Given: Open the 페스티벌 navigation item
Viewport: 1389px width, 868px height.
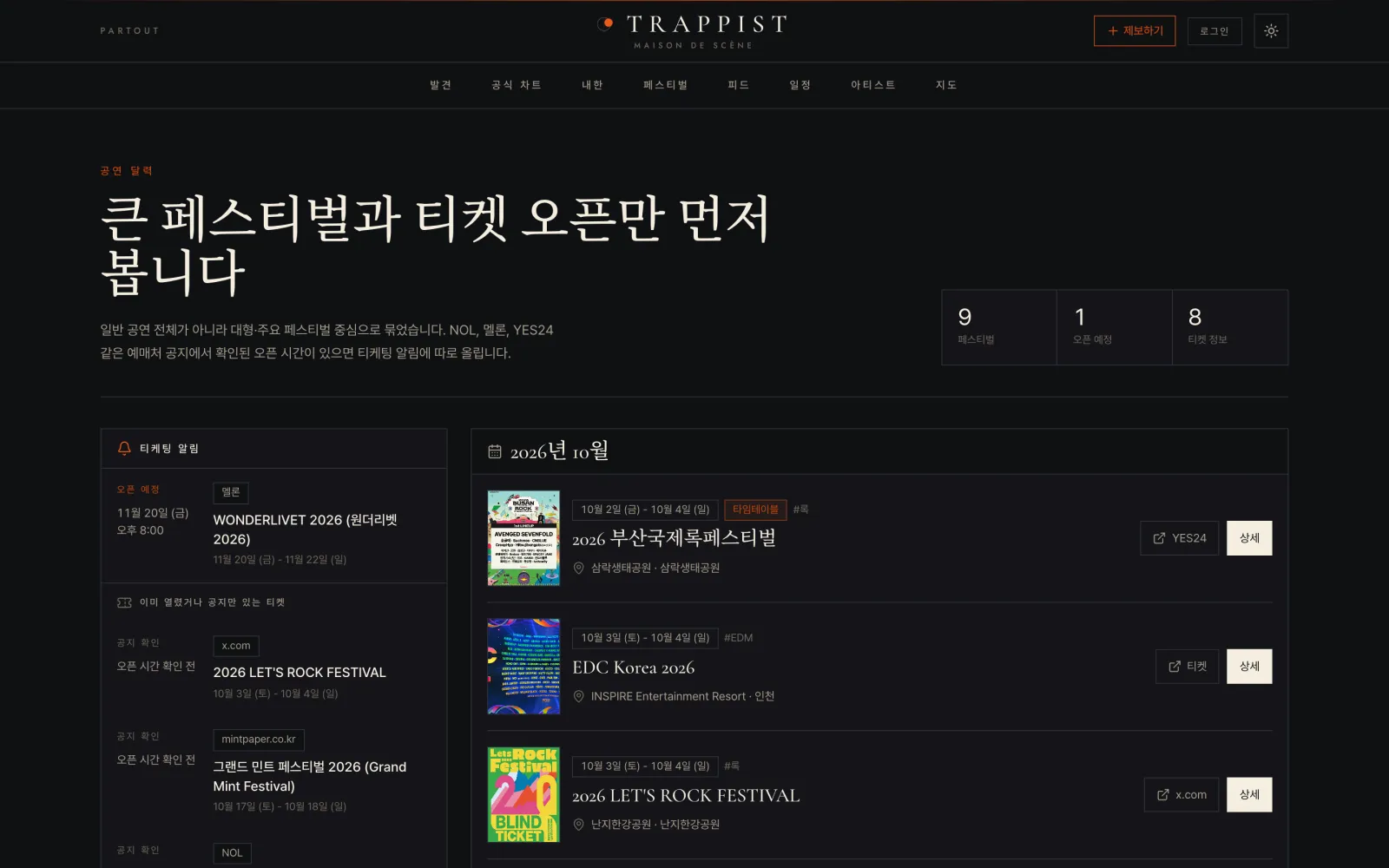Looking at the screenshot, I should pos(666,85).
